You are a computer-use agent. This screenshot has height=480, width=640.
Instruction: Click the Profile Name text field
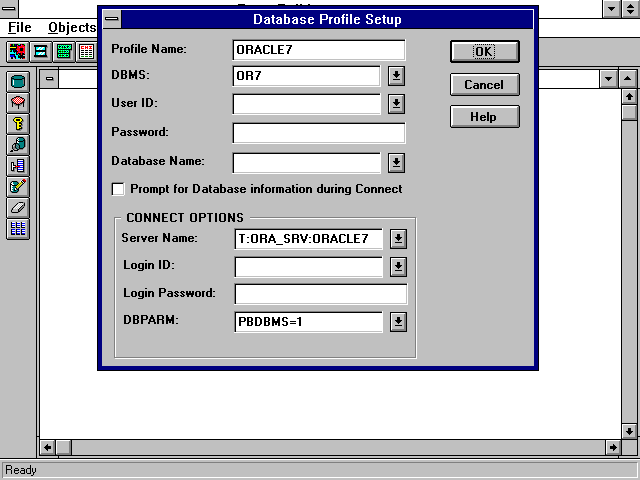pyautogui.click(x=318, y=50)
